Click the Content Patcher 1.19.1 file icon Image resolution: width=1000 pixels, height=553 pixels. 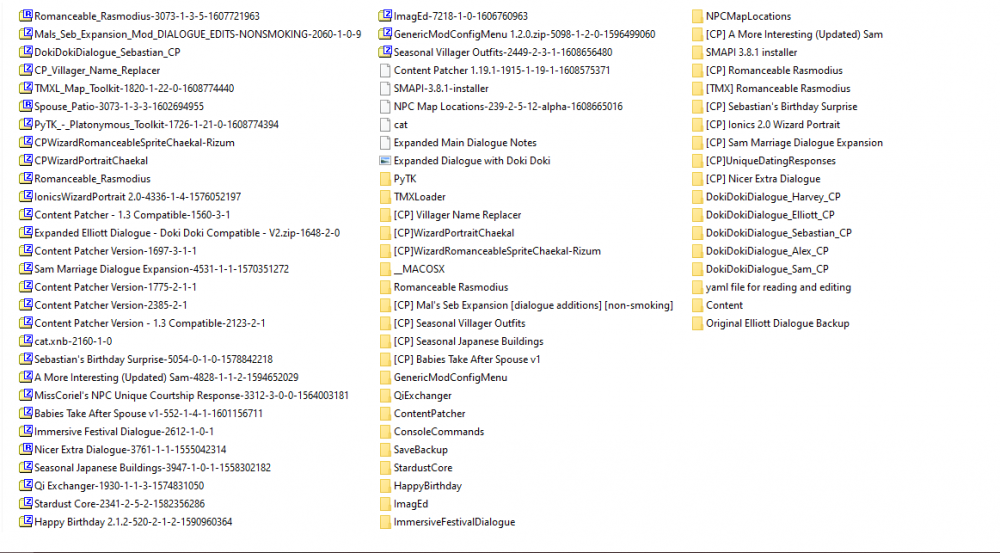pyautogui.click(x=385, y=70)
